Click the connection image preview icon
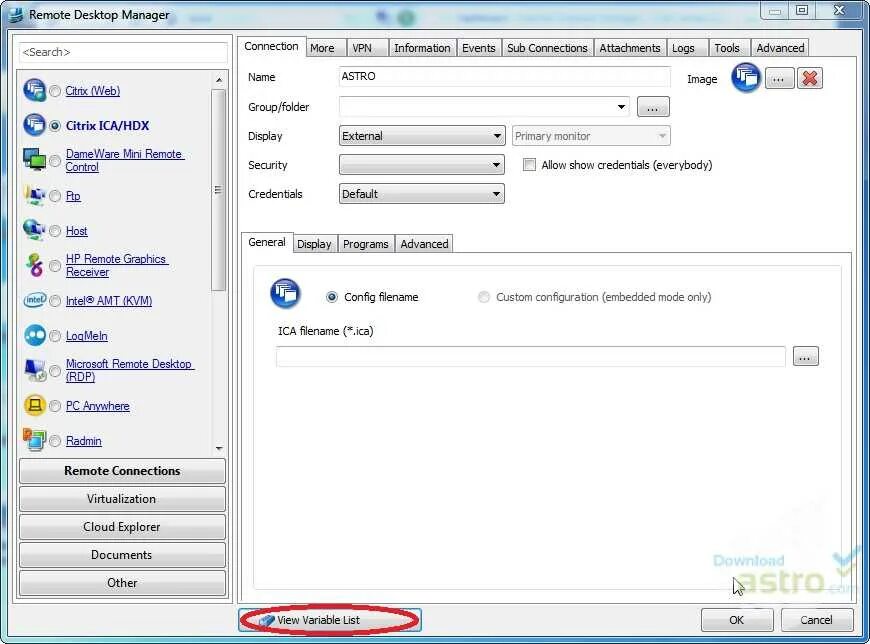This screenshot has width=870, height=644. coord(745,78)
